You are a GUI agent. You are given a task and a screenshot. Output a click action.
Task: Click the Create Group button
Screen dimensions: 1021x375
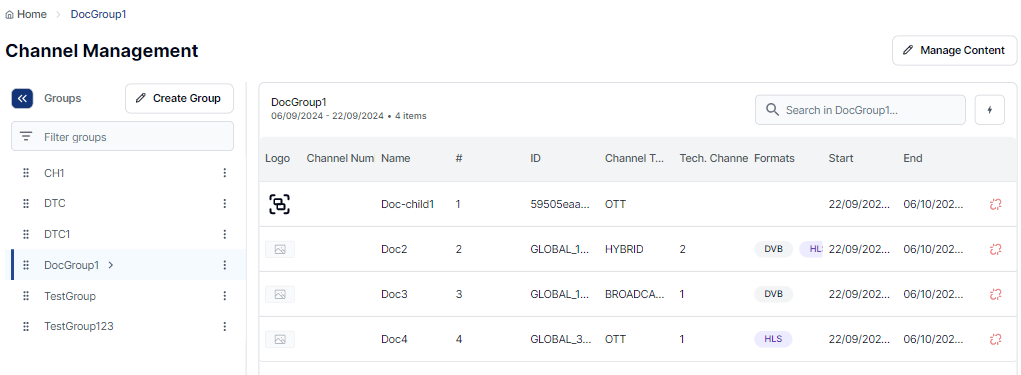click(x=179, y=98)
